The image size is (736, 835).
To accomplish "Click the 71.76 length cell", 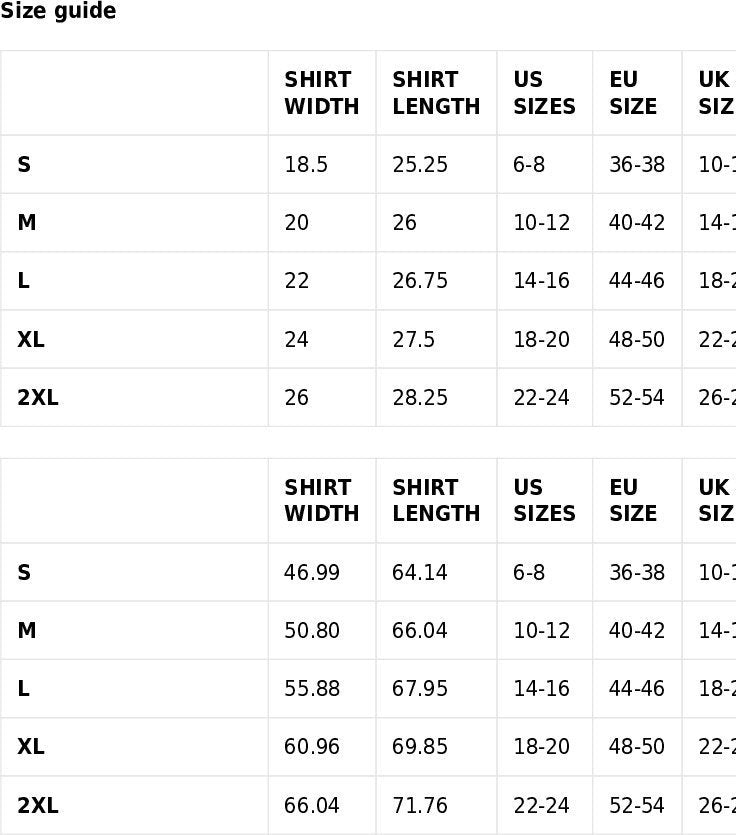I will 420,806.
